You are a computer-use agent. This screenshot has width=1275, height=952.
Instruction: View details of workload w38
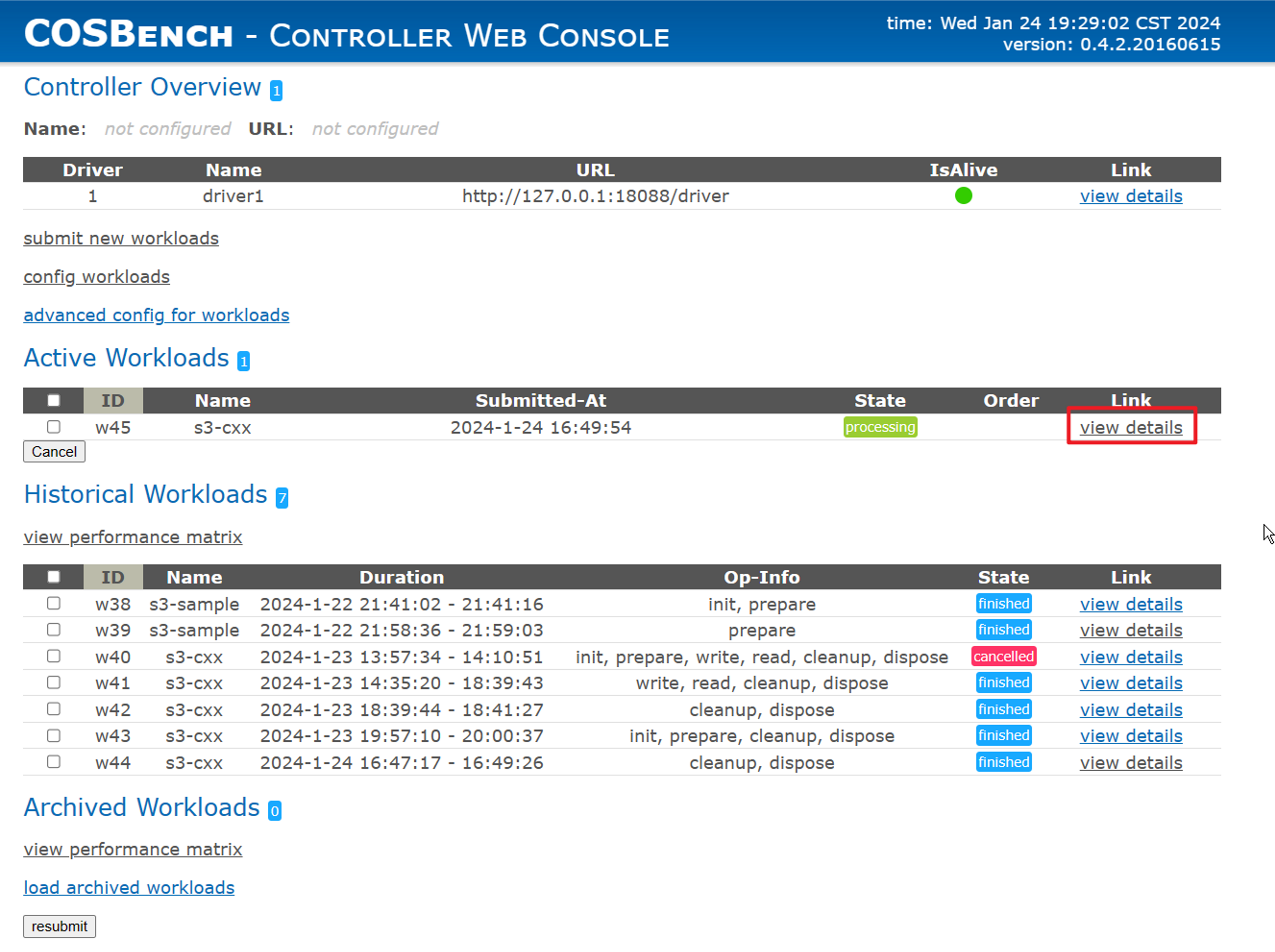click(x=1130, y=604)
